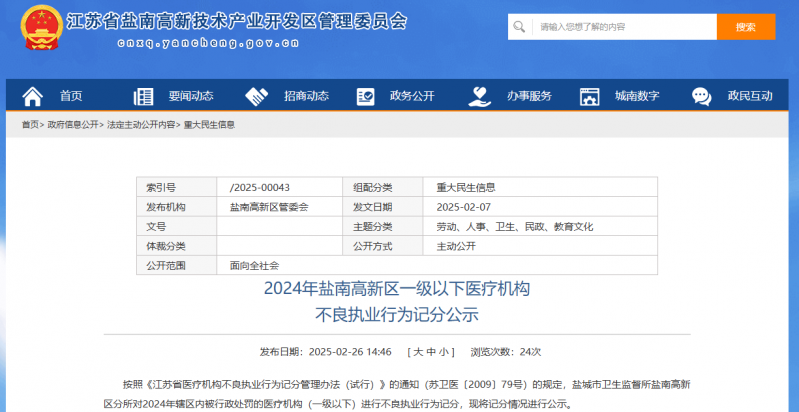The width and height of the screenshot is (799, 412).
Task: Go to 首页 in the breadcrumb
Action: pyautogui.click(x=30, y=125)
